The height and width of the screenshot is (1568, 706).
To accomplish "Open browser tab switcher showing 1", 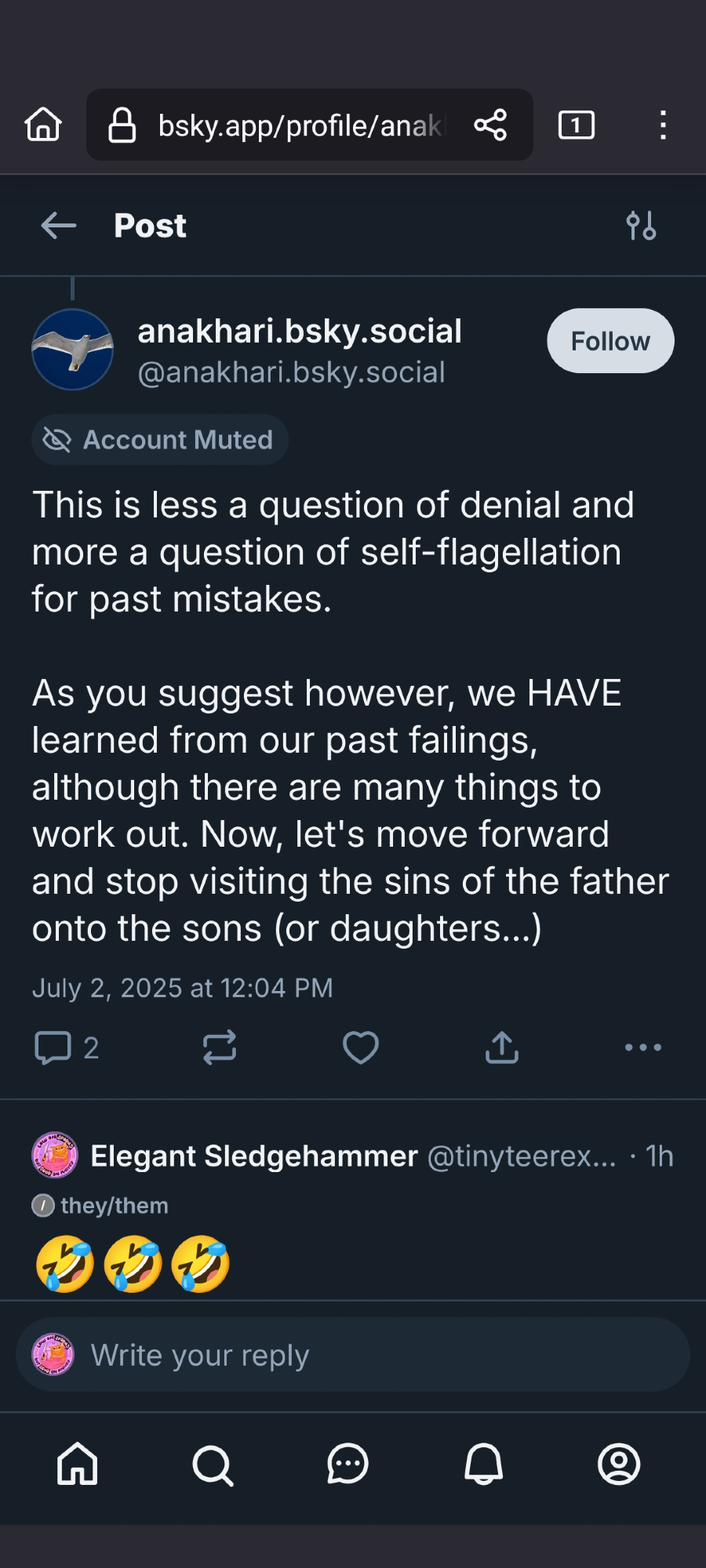I will [576, 125].
